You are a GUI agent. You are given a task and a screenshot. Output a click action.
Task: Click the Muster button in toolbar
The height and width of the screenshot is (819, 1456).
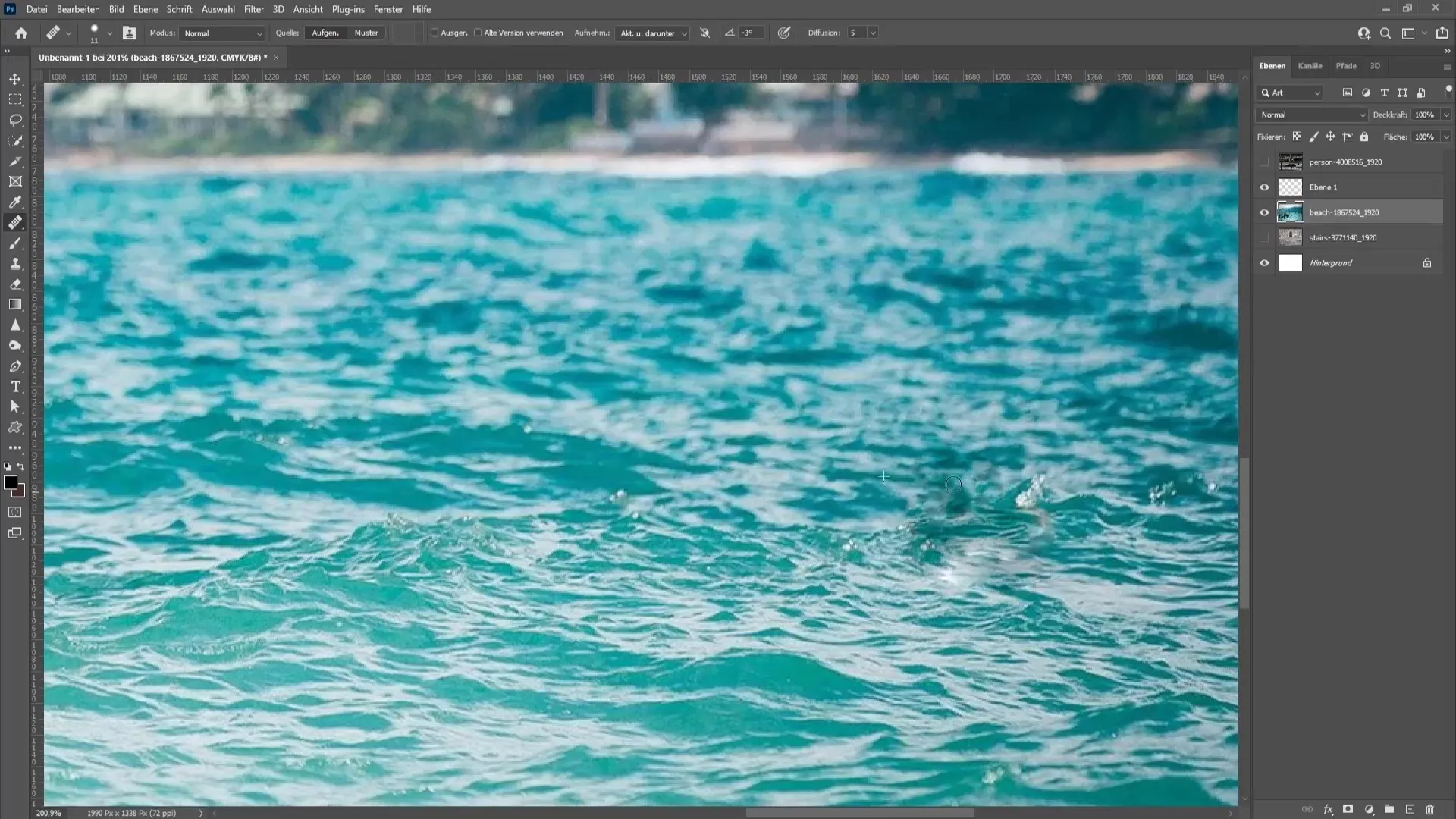click(x=365, y=32)
